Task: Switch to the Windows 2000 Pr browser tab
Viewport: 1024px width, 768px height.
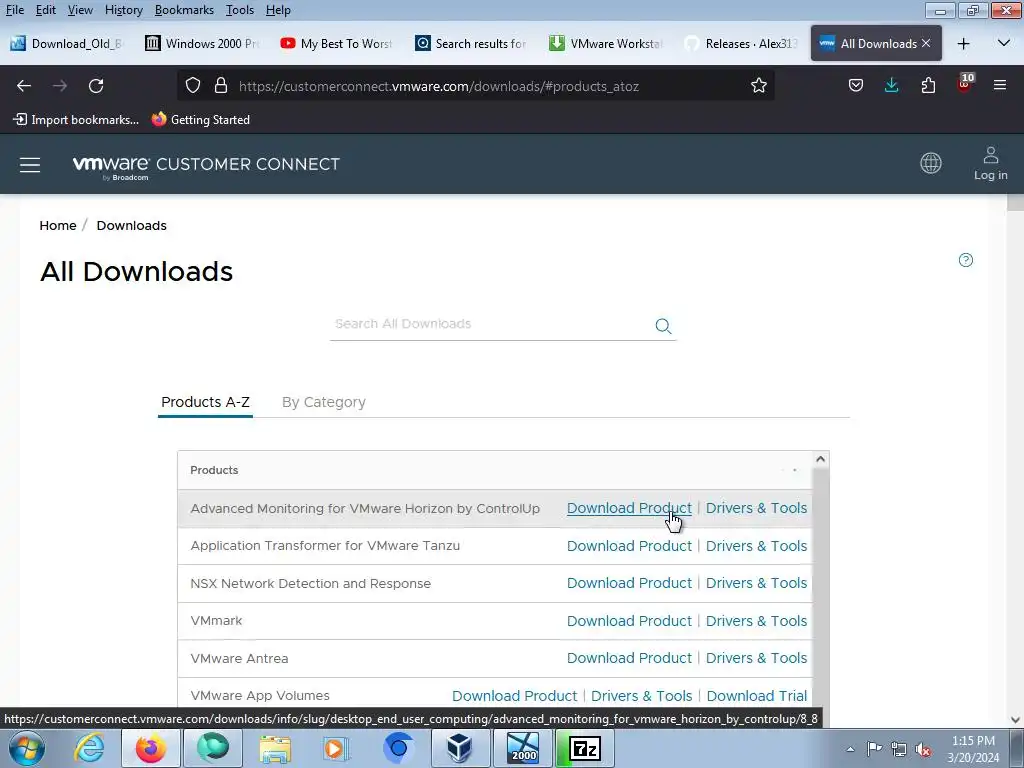Action: tap(202, 44)
